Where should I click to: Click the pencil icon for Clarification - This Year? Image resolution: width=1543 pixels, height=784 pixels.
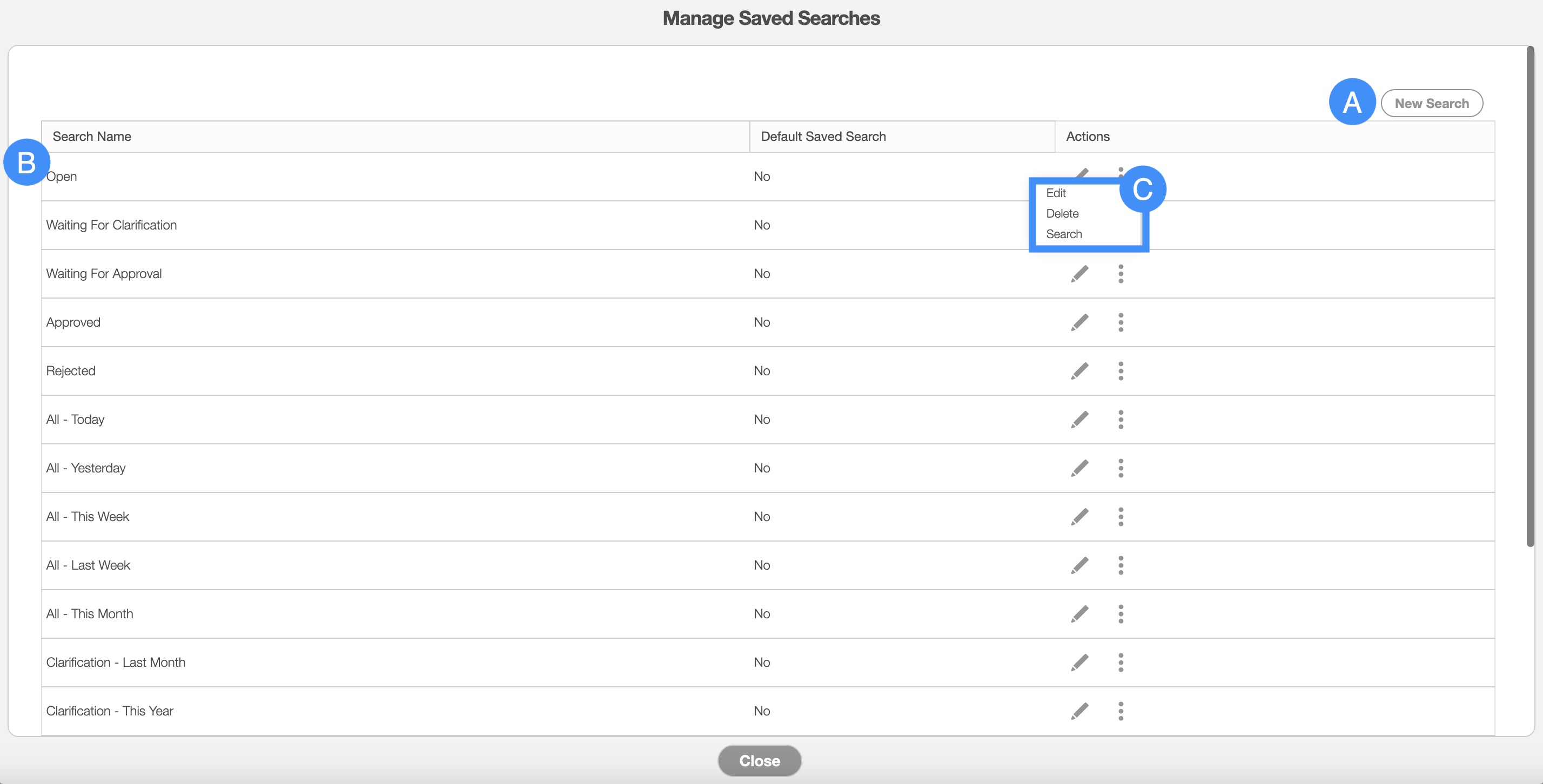tap(1079, 711)
